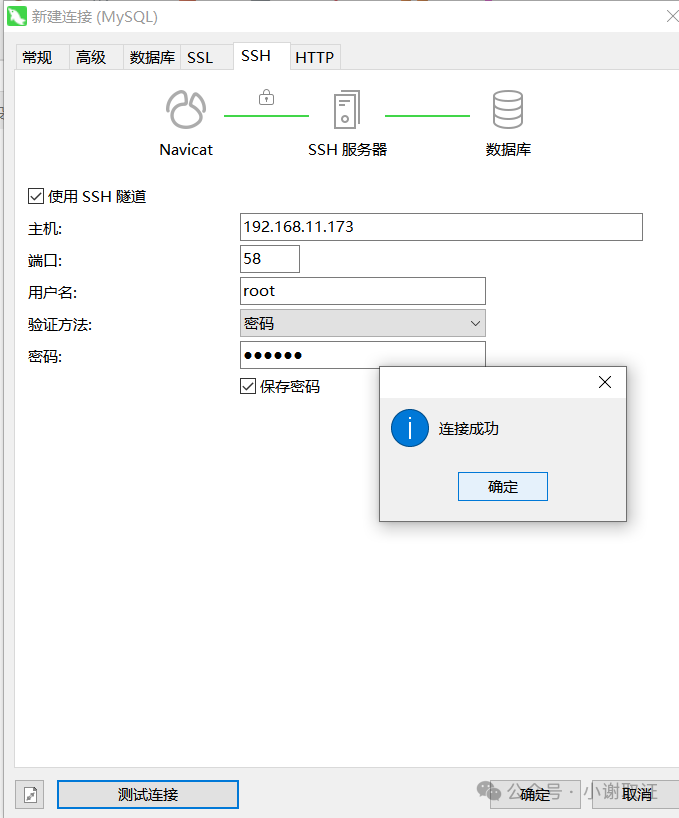
Task: Open the 数据库 tab
Action: (152, 57)
